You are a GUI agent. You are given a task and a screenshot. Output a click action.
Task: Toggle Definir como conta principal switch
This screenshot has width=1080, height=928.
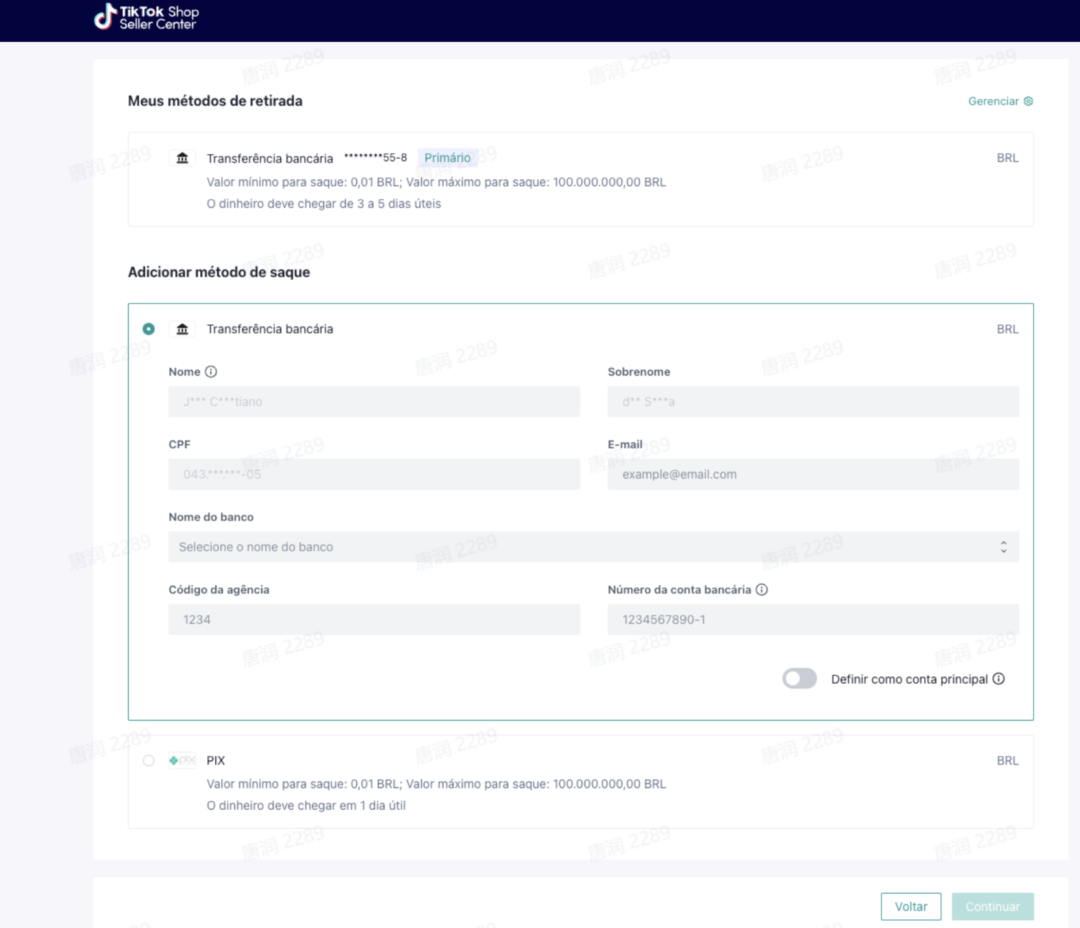[799, 679]
